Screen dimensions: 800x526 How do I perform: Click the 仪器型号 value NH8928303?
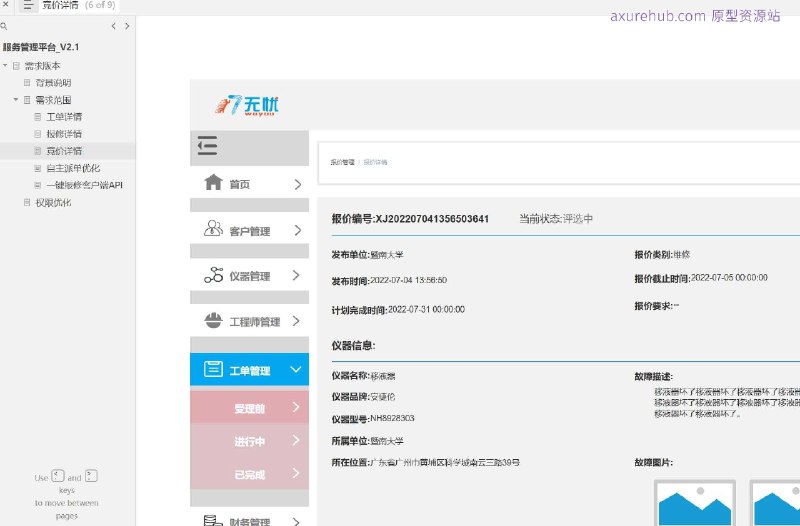tap(392, 418)
